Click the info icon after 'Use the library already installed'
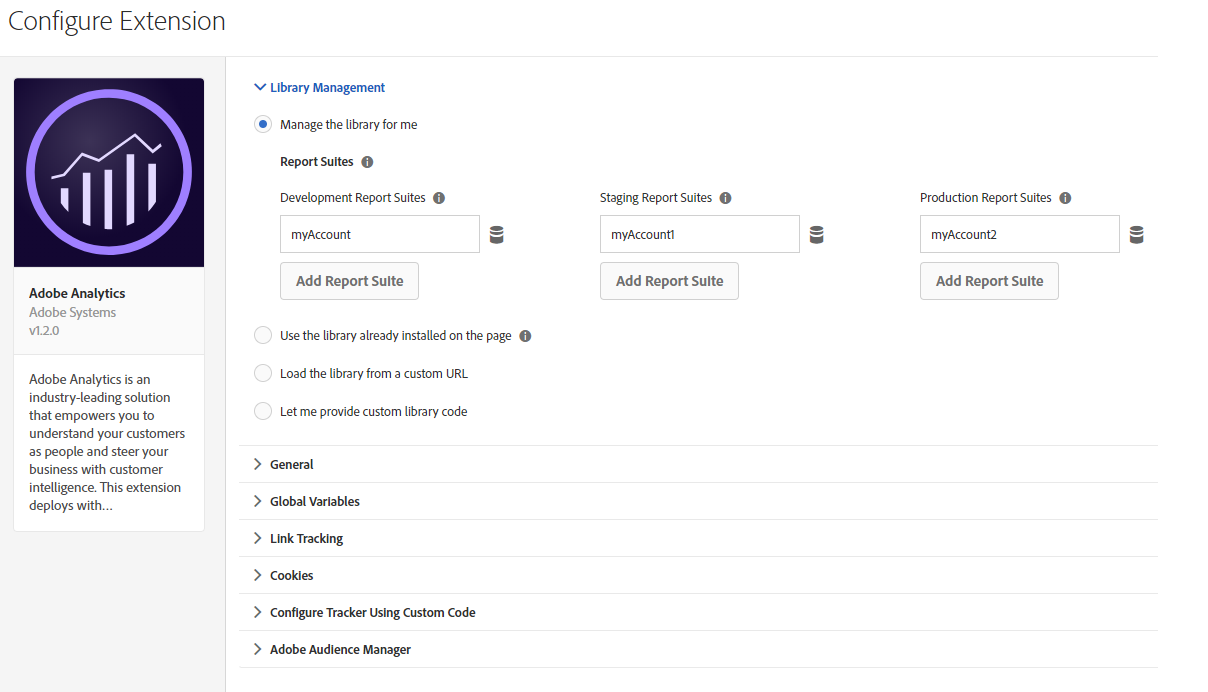Image resolution: width=1208 pixels, height=692 pixels. [525, 335]
